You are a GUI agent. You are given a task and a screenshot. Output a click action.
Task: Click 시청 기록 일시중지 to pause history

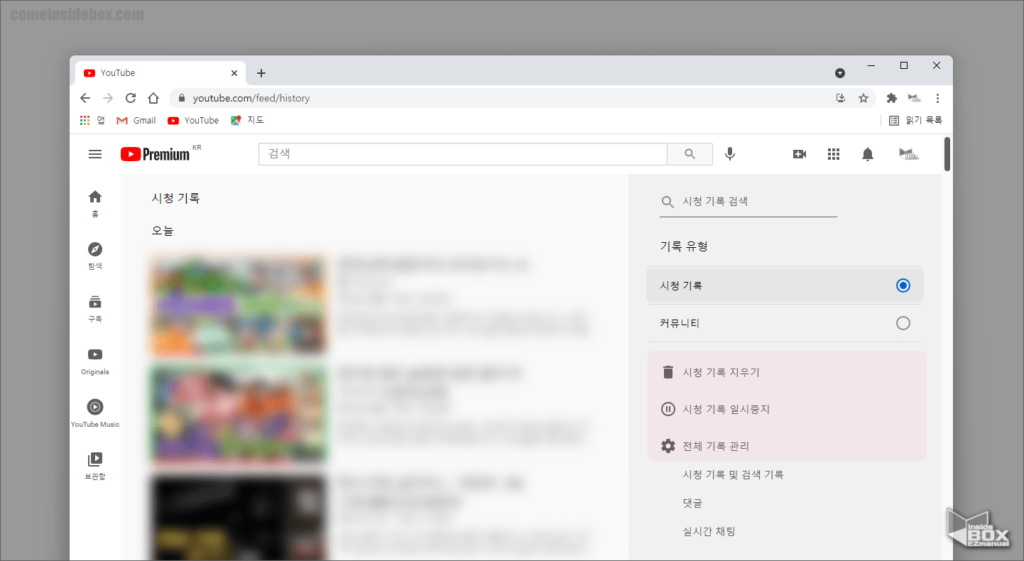pos(725,409)
